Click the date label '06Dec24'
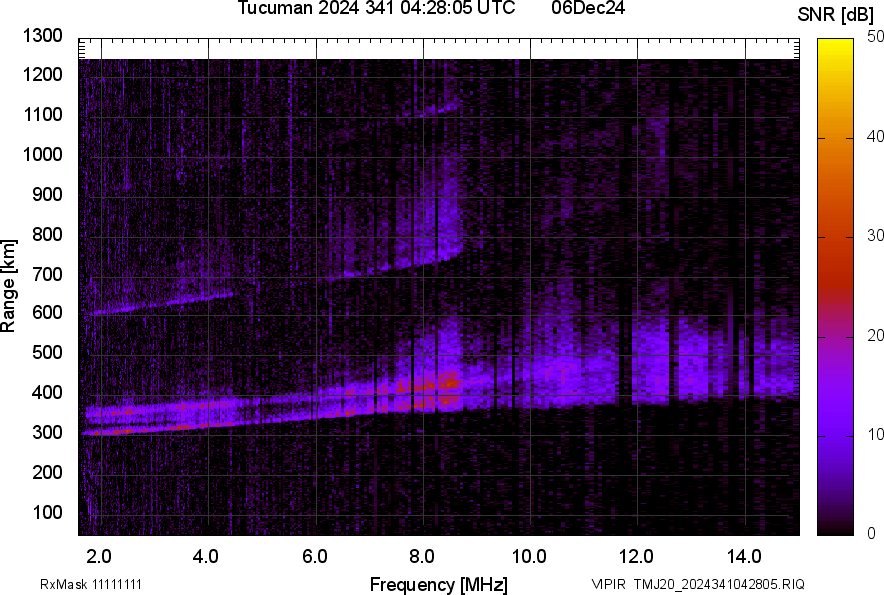Image resolution: width=884 pixels, height=595 pixels. (588, 8)
